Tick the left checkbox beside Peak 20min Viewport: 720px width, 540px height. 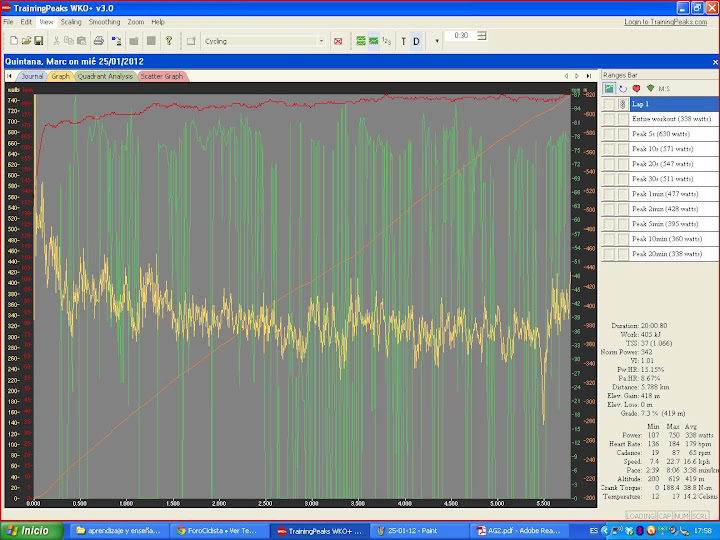tap(609, 254)
